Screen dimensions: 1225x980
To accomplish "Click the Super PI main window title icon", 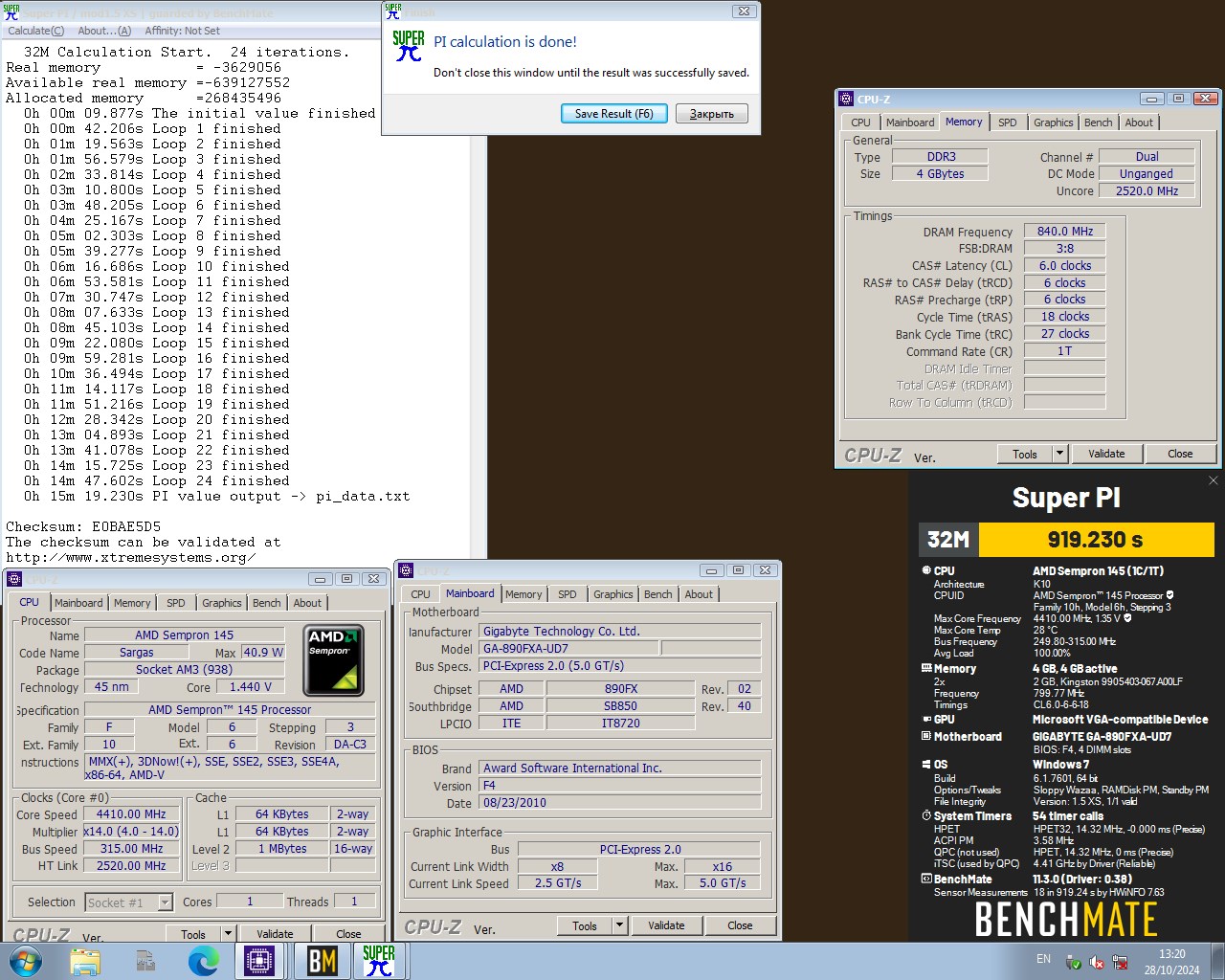I will pyautogui.click(x=11, y=12).
